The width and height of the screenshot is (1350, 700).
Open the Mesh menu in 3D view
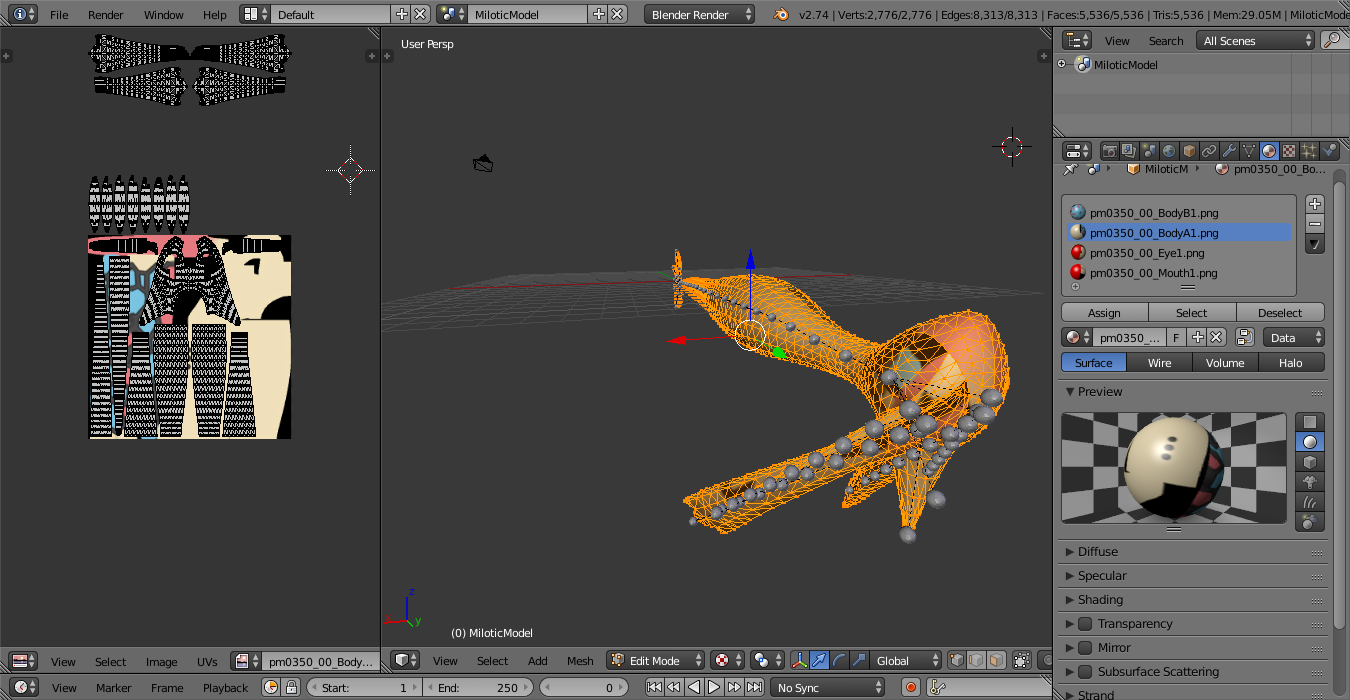(x=580, y=660)
